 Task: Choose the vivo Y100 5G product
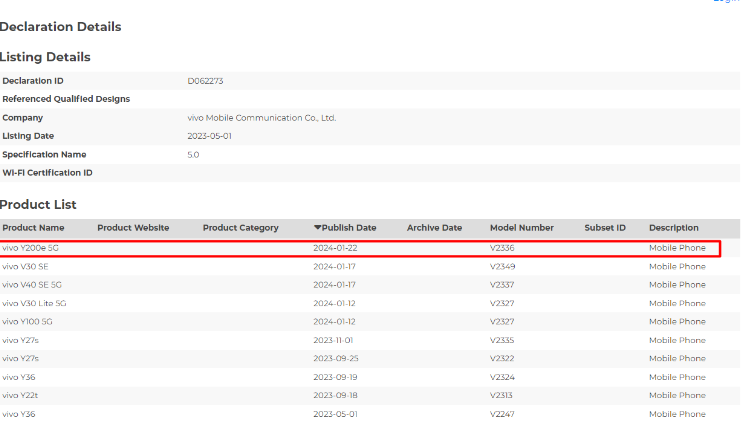click(29, 322)
